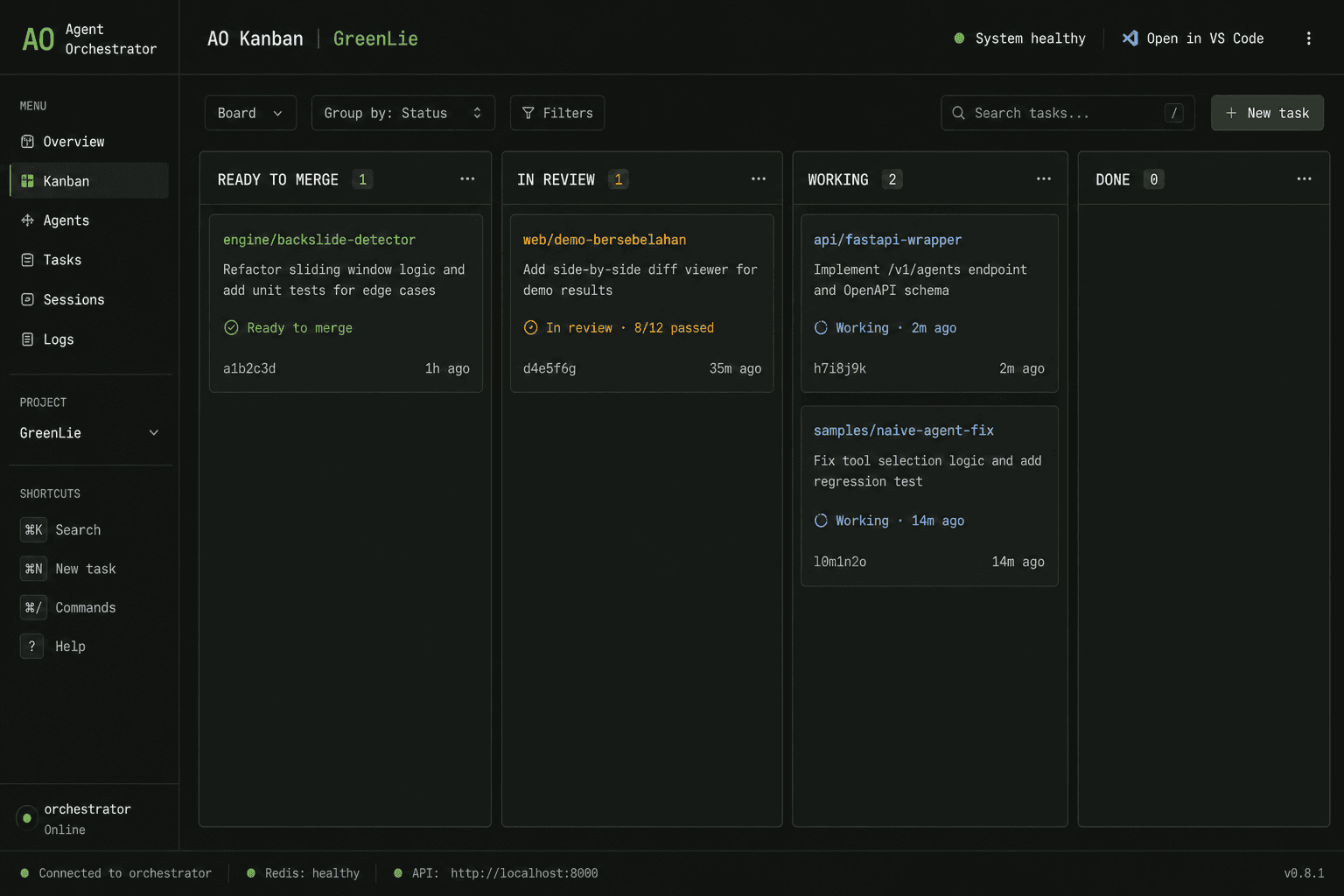
Task: Select Kanban in the sidebar menu
Action: (88, 181)
